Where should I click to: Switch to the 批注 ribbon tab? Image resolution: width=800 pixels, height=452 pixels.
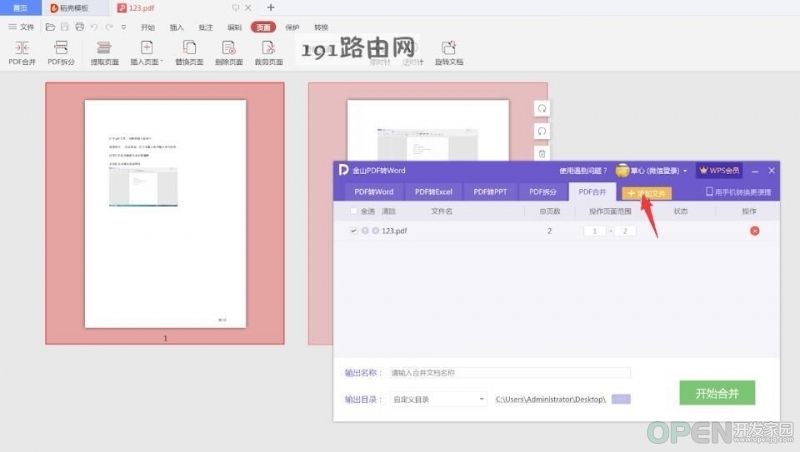pos(206,28)
